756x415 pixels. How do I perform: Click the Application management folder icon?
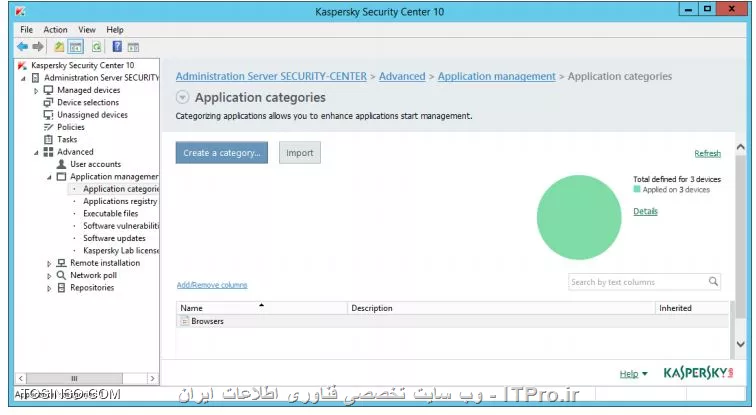[61, 176]
